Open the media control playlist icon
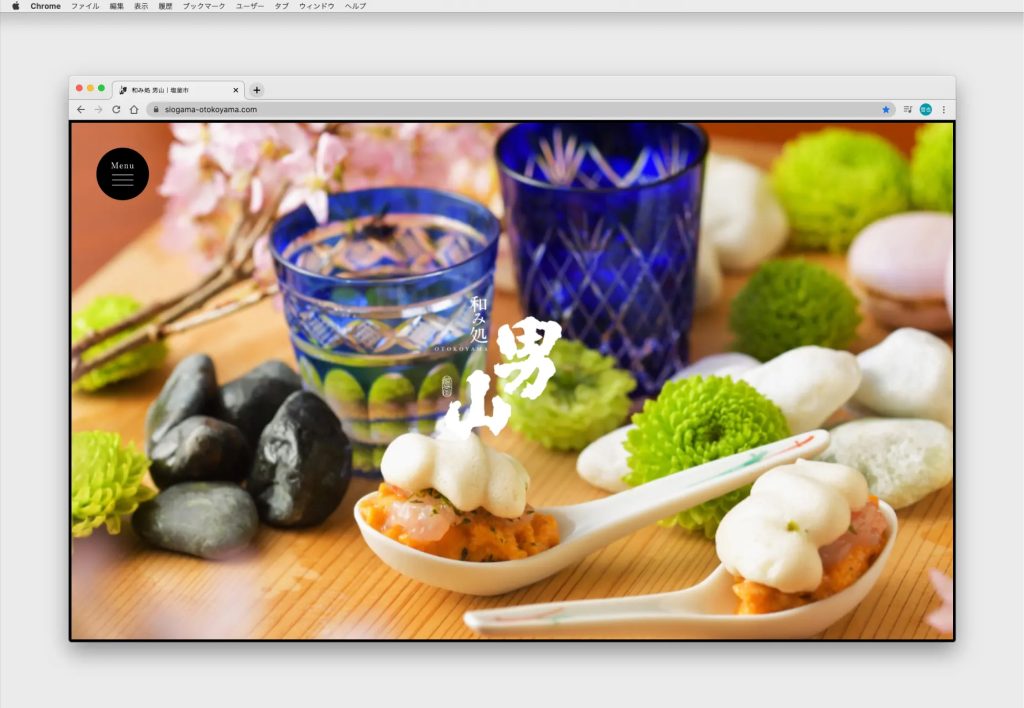The width and height of the screenshot is (1024, 708). tap(907, 109)
